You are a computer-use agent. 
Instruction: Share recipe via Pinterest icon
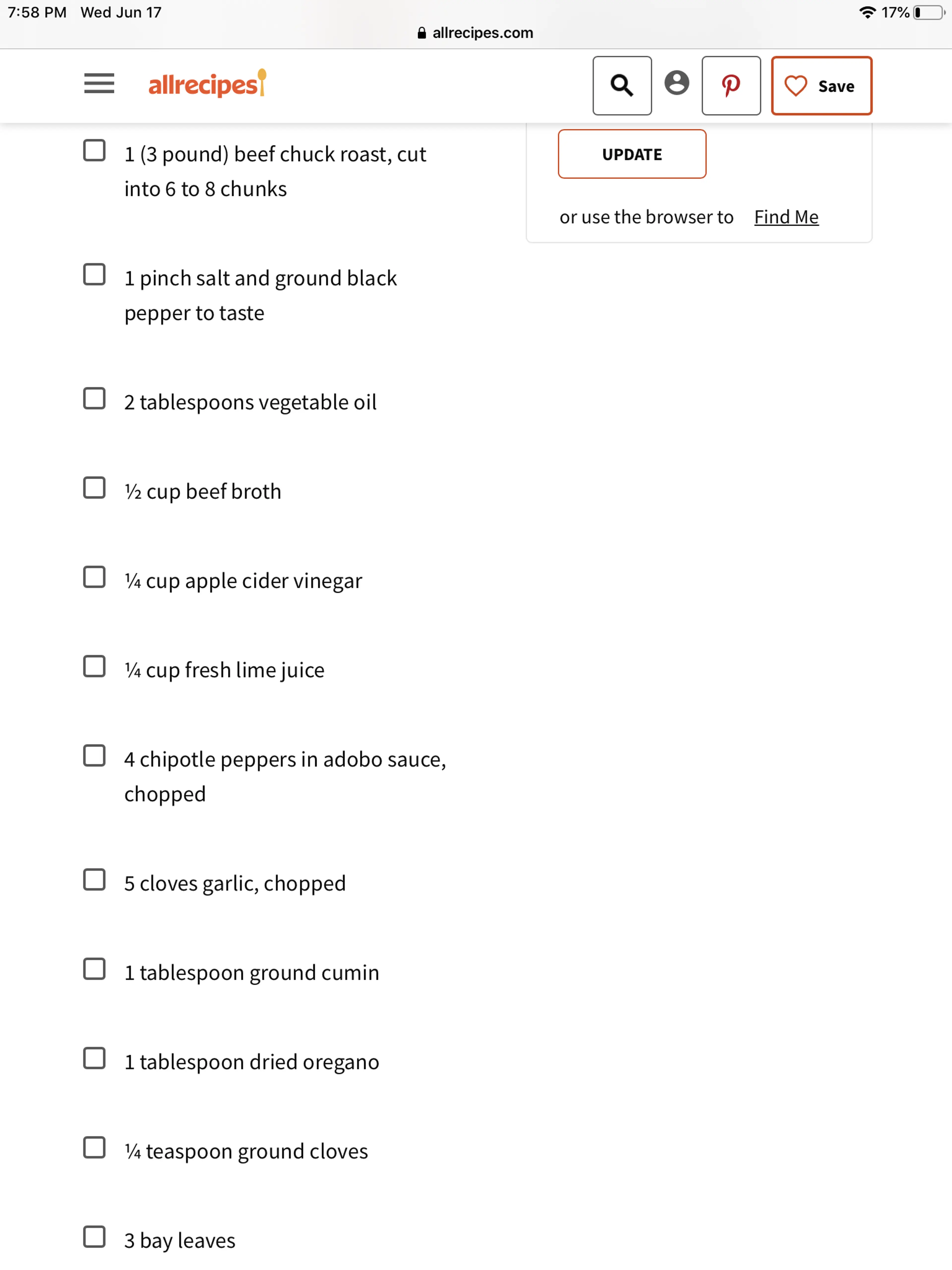(x=731, y=86)
